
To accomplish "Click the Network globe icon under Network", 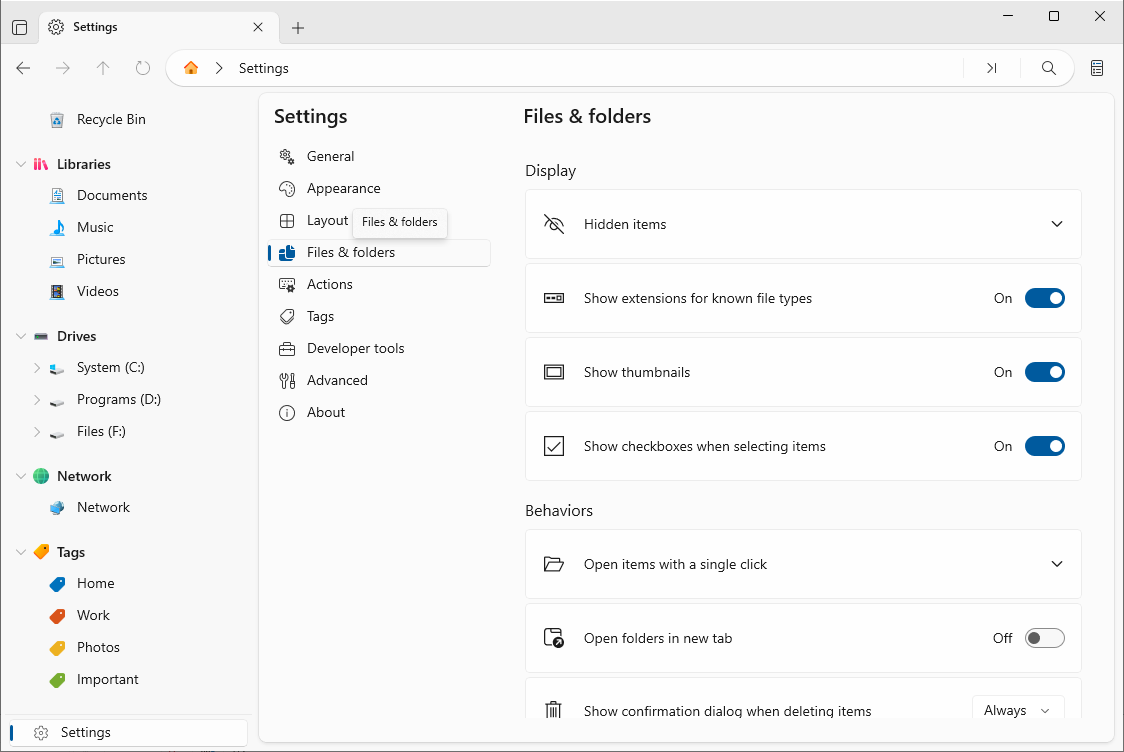I will (x=57, y=508).
